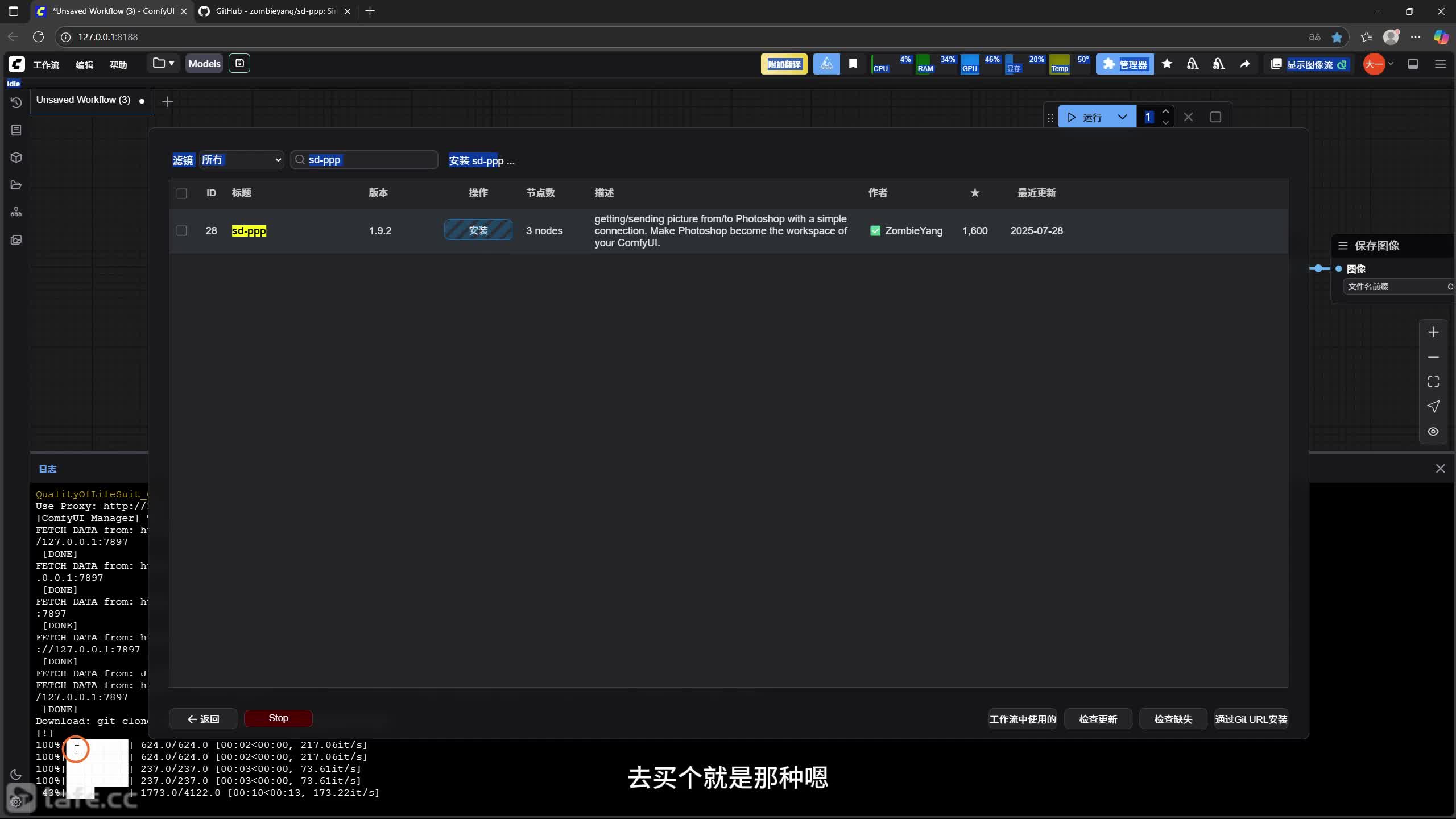Click the 文件名前缀 field on the node
The image size is (1456, 819).
(1399, 287)
